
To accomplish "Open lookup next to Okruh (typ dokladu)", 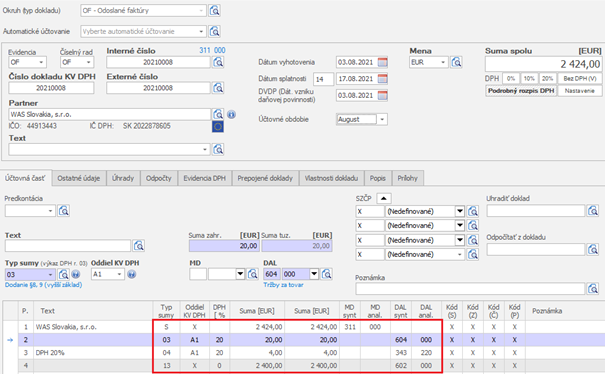I will click(215, 11).
